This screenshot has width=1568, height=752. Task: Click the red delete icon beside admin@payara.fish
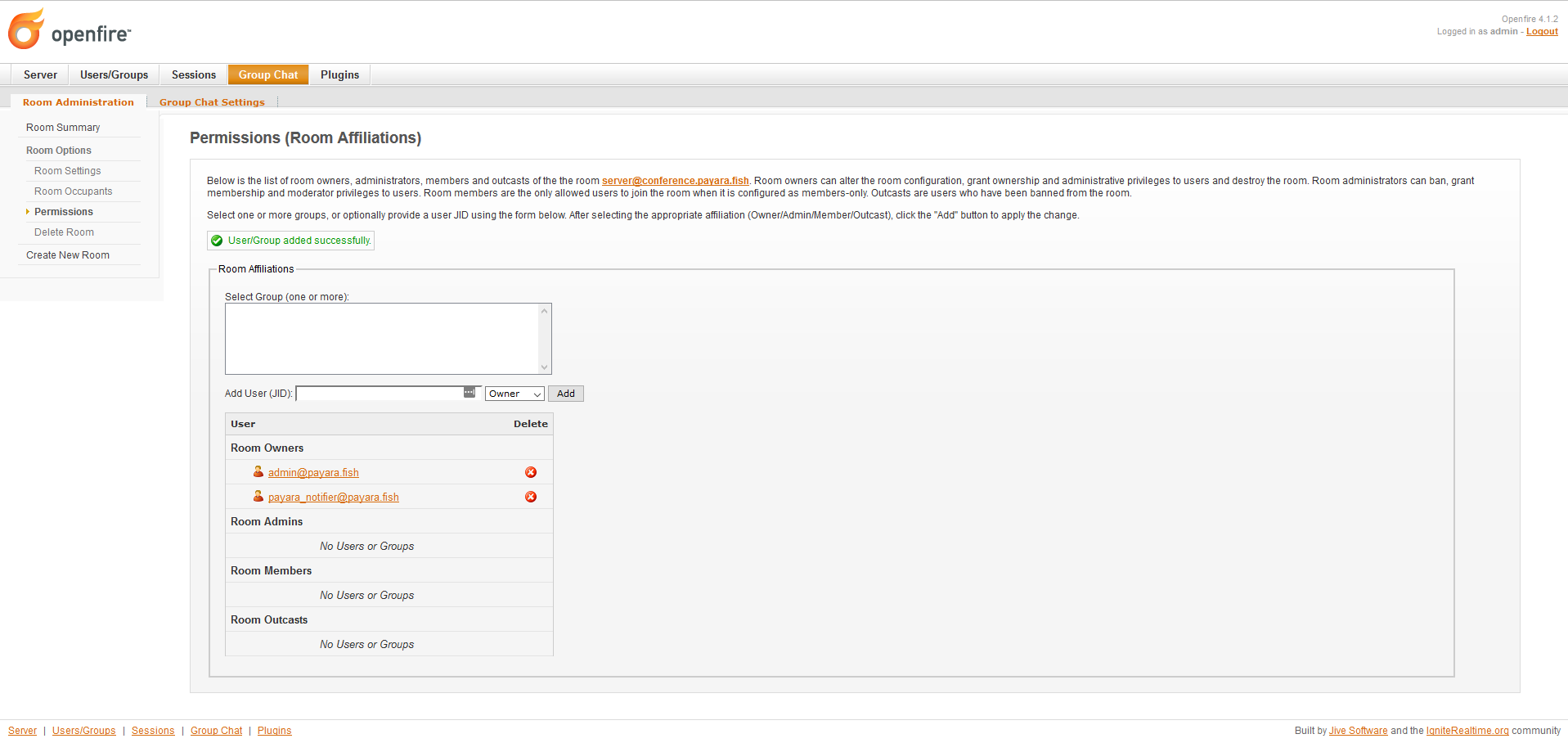coord(531,472)
